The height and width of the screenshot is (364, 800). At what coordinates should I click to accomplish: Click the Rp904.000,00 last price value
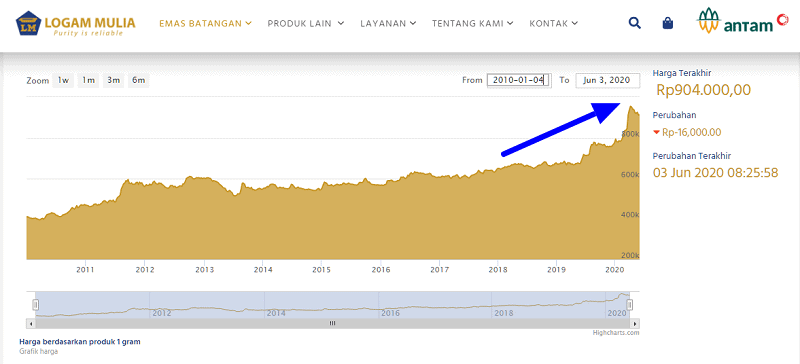pyautogui.click(x=704, y=90)
